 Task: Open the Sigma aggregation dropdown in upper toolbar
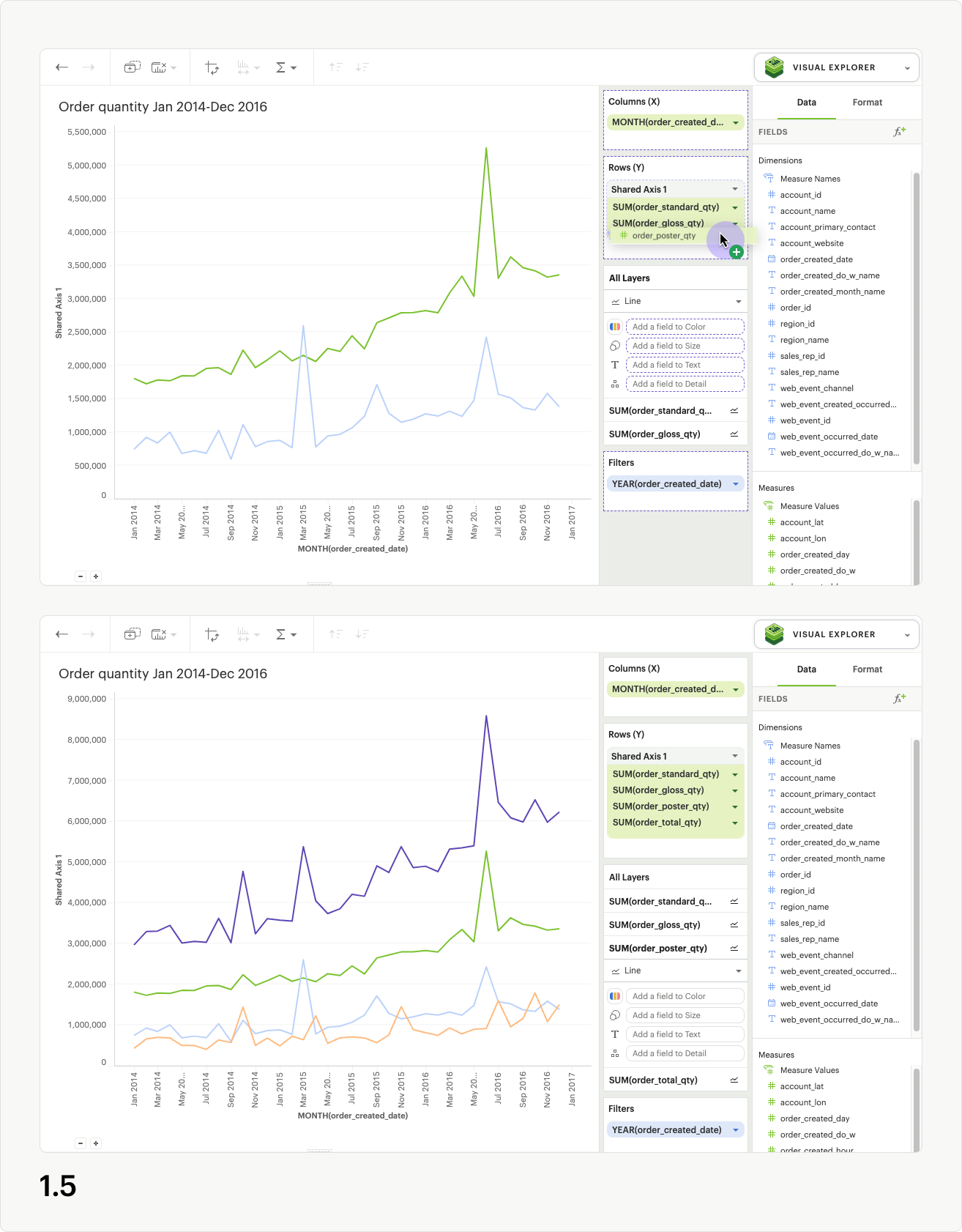pos(286,67)
